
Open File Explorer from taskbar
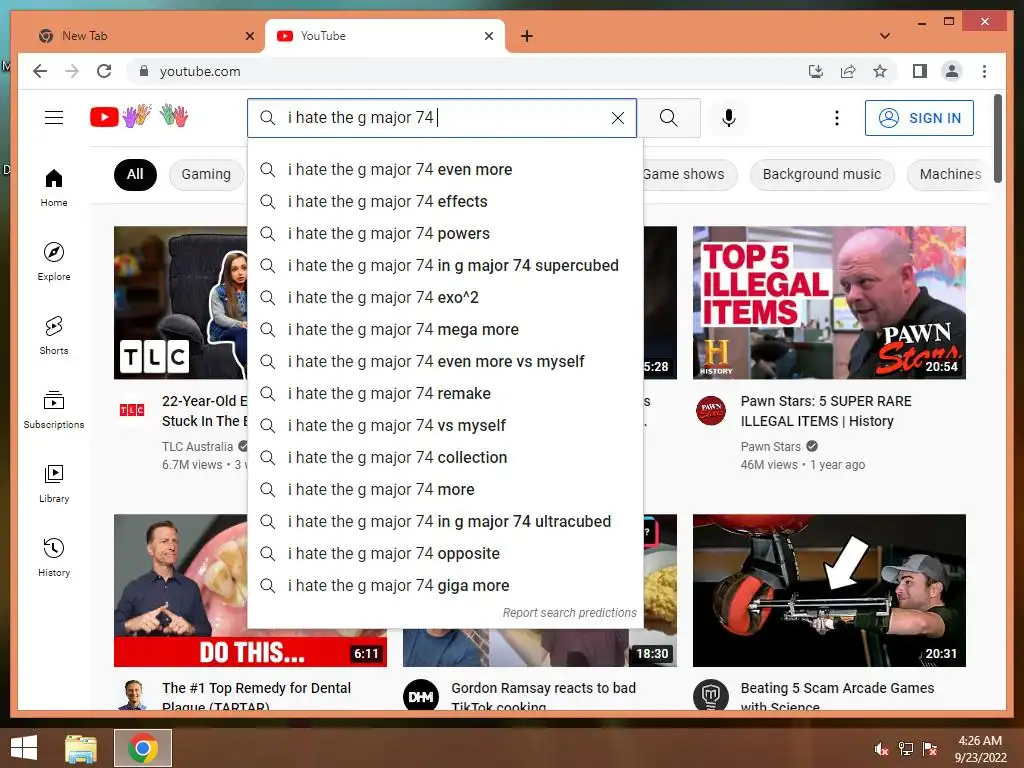point(81,748)
